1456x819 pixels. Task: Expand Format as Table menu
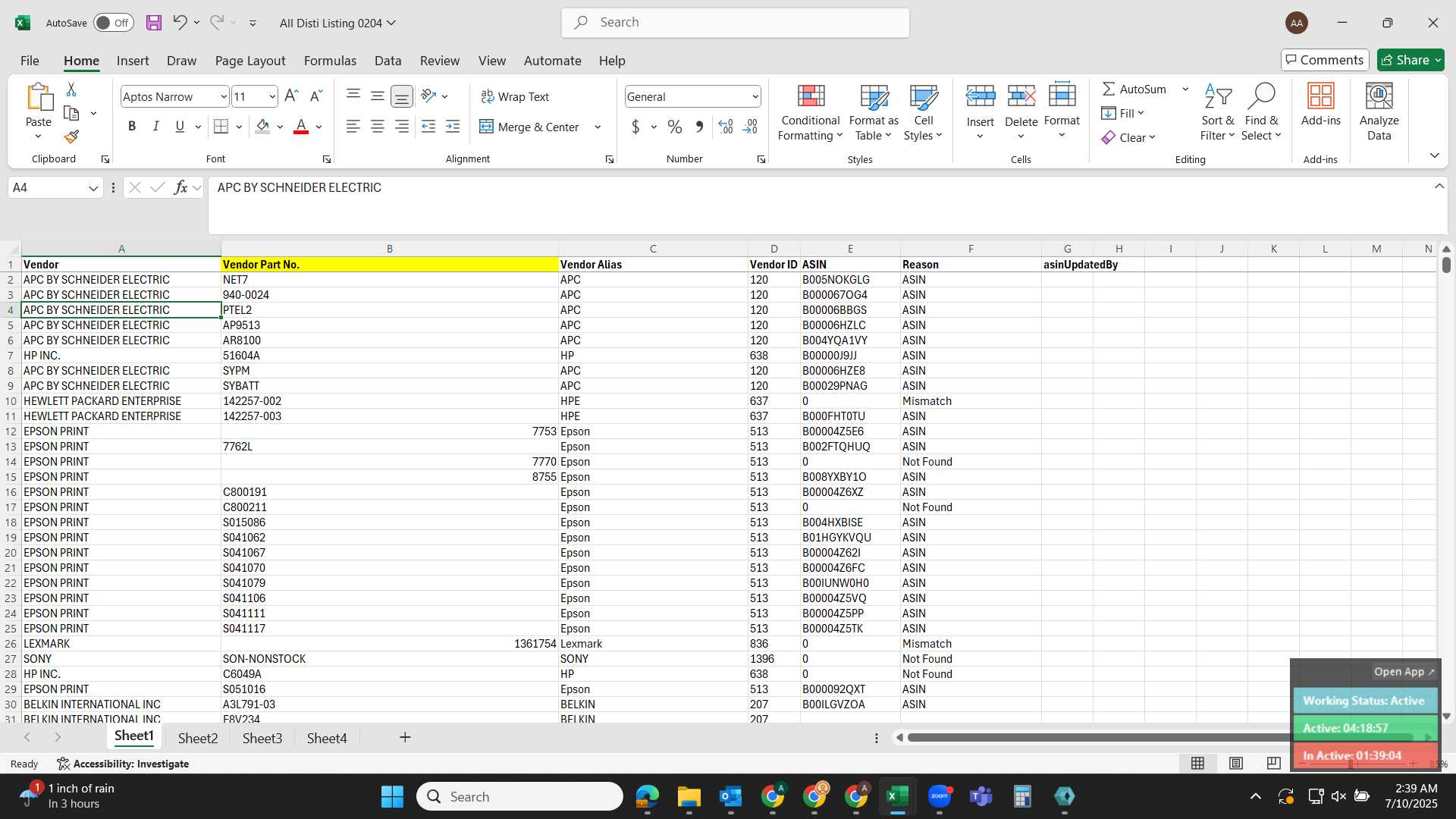pyautogui.click(x=874, y=112)
